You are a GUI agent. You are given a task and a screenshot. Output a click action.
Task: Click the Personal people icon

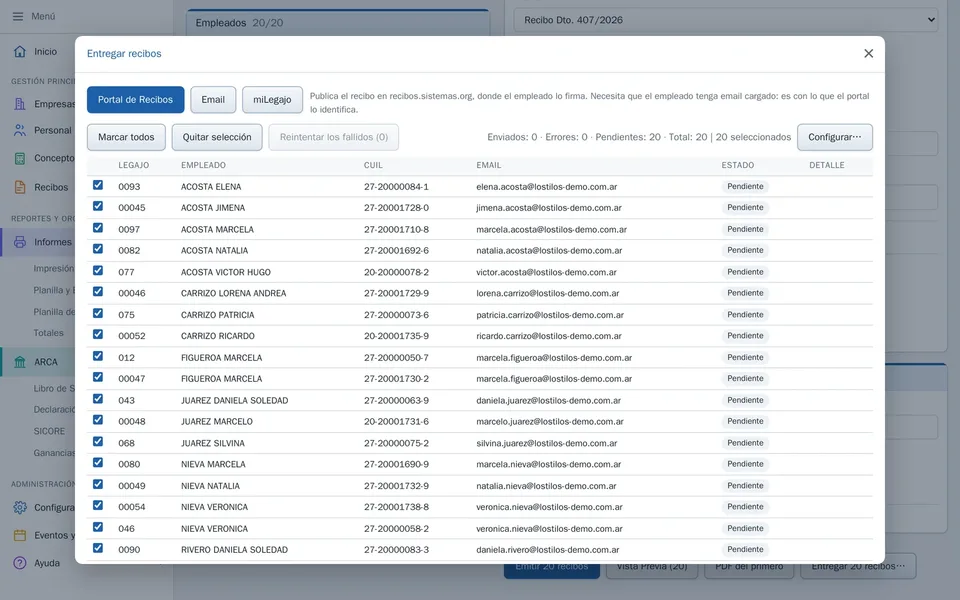(x=20, y=130)
